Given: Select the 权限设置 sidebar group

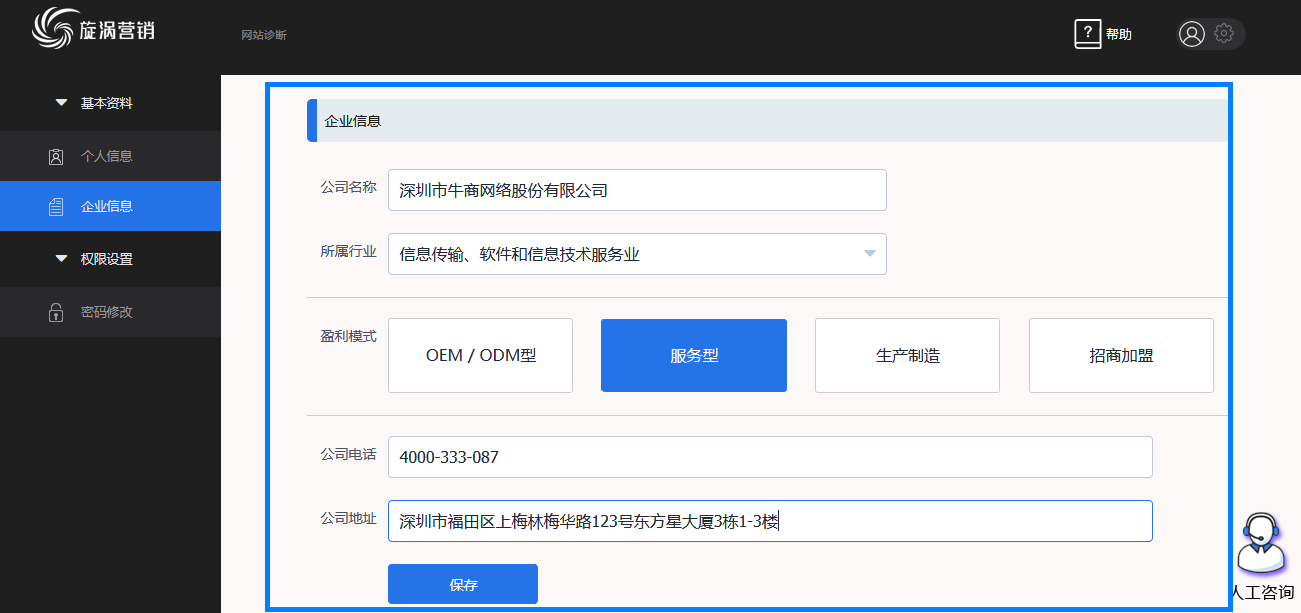Looking at the screenshot, I should point(110,259).
